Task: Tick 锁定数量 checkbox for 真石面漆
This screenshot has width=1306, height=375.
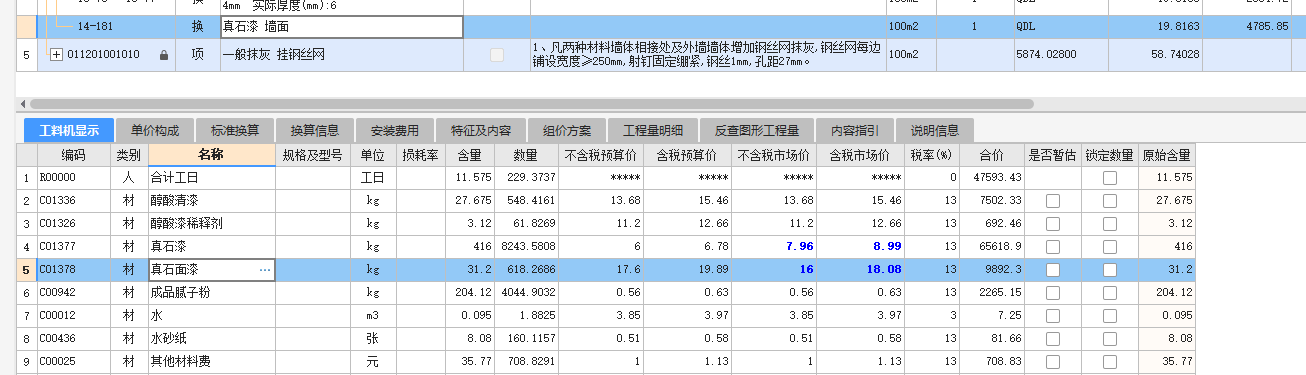Action: [x=1110, y=270]
